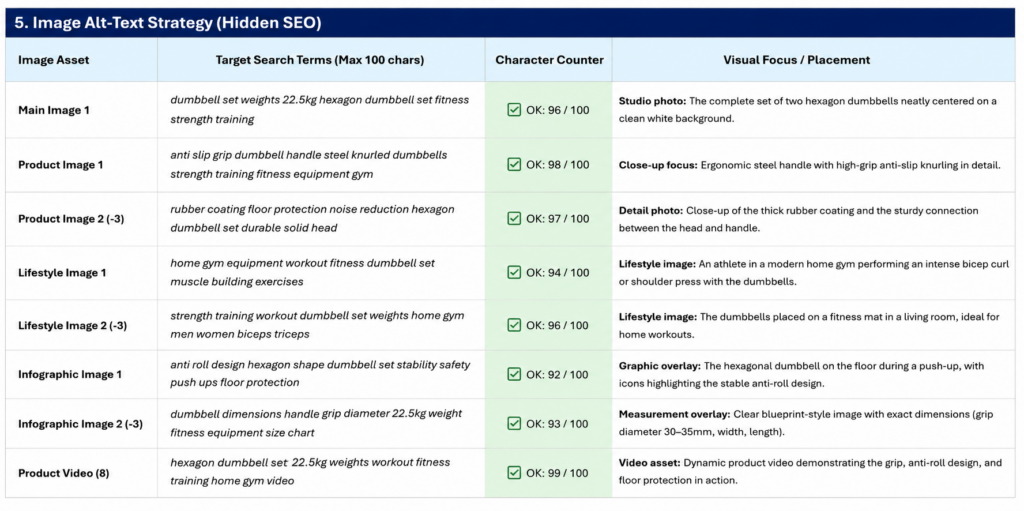Select the rubber coating search terms cell
The height and width of the screenshot is (511, 1024).
coord(321,218)
